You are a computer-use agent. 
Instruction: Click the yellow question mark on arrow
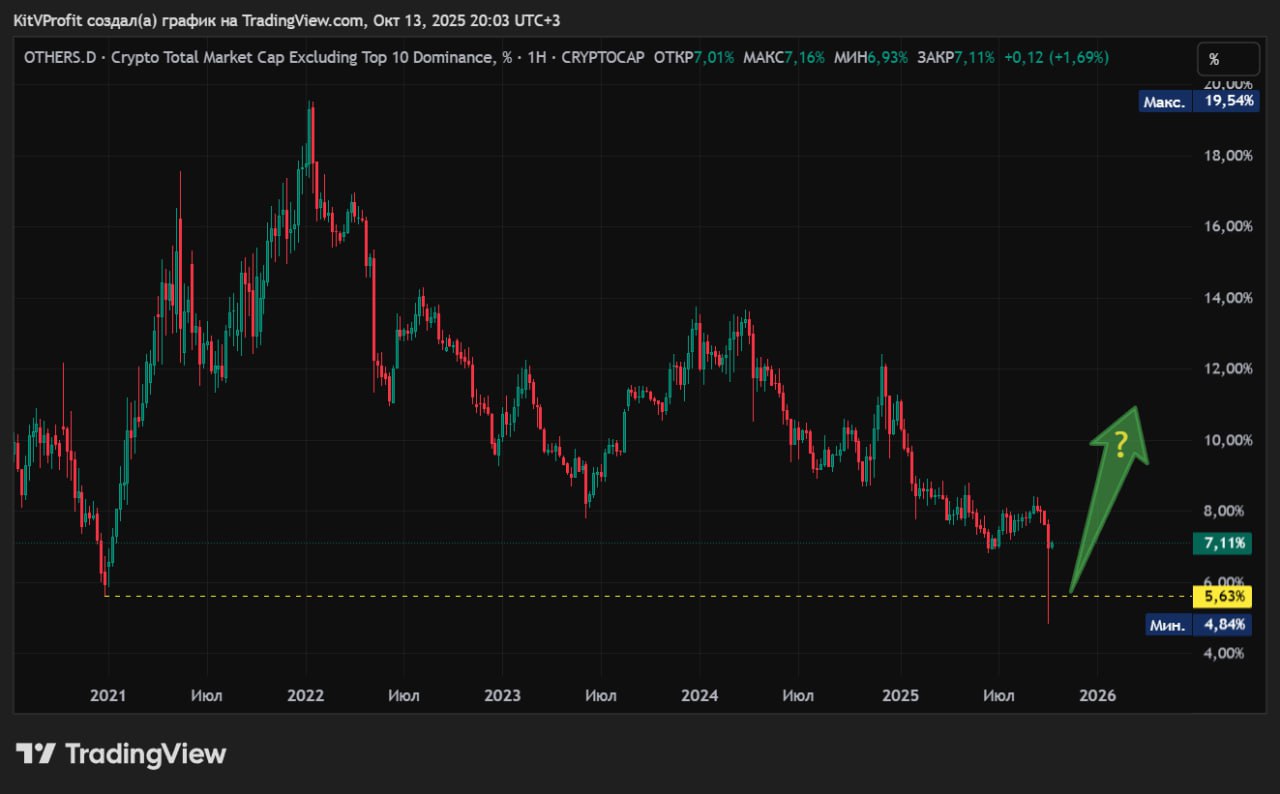[1121, 443]
